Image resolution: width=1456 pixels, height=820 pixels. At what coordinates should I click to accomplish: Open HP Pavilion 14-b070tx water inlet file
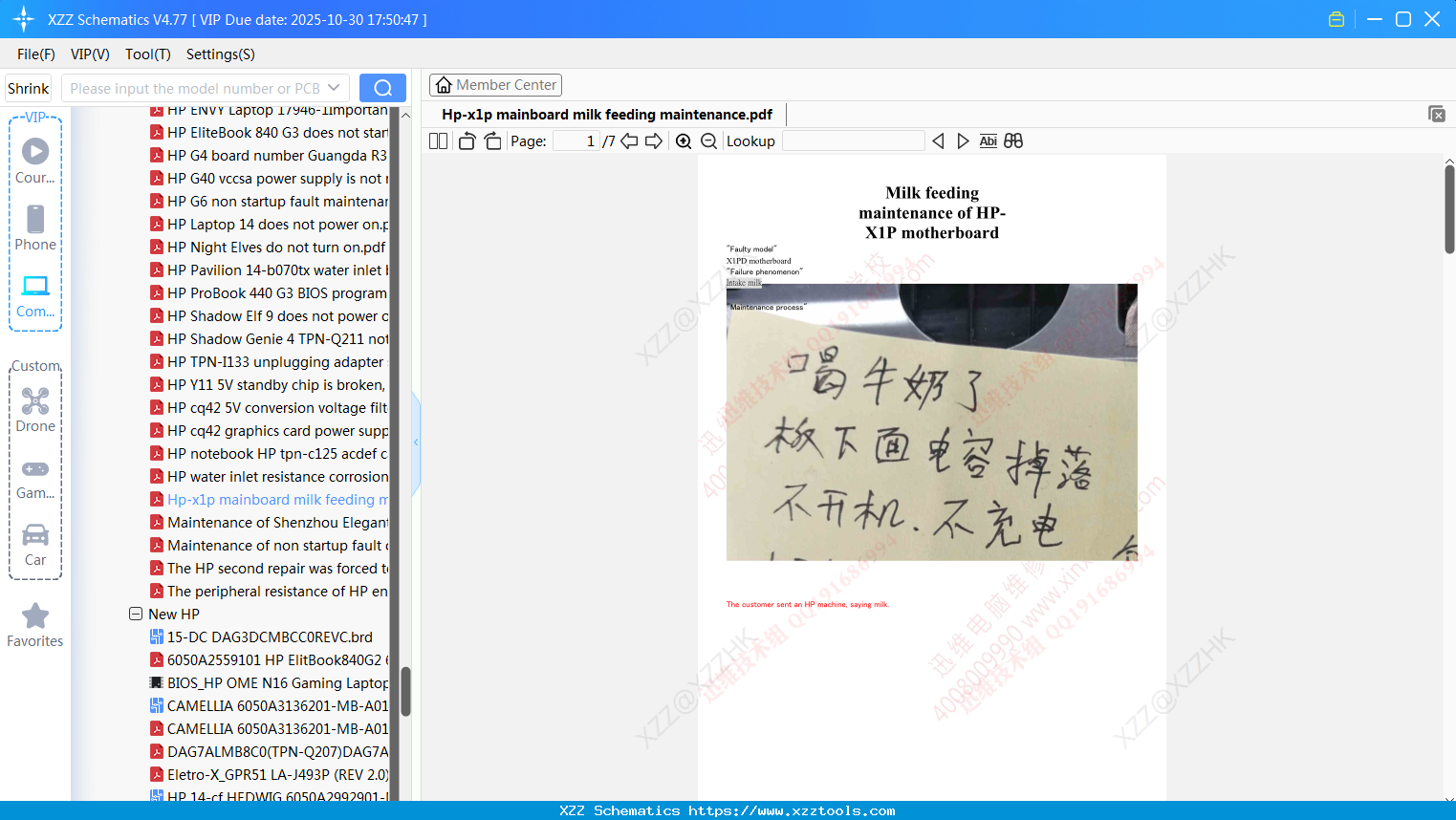tap(270, 270)
